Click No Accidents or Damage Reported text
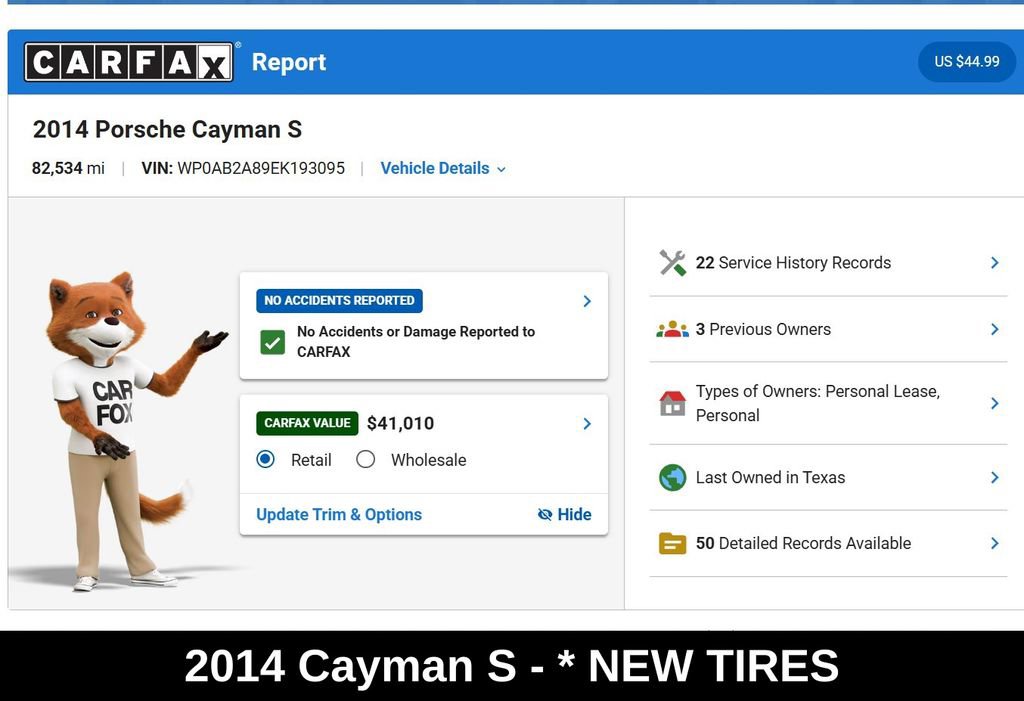This screenshot has height=701, width=1024. [415, 342]
